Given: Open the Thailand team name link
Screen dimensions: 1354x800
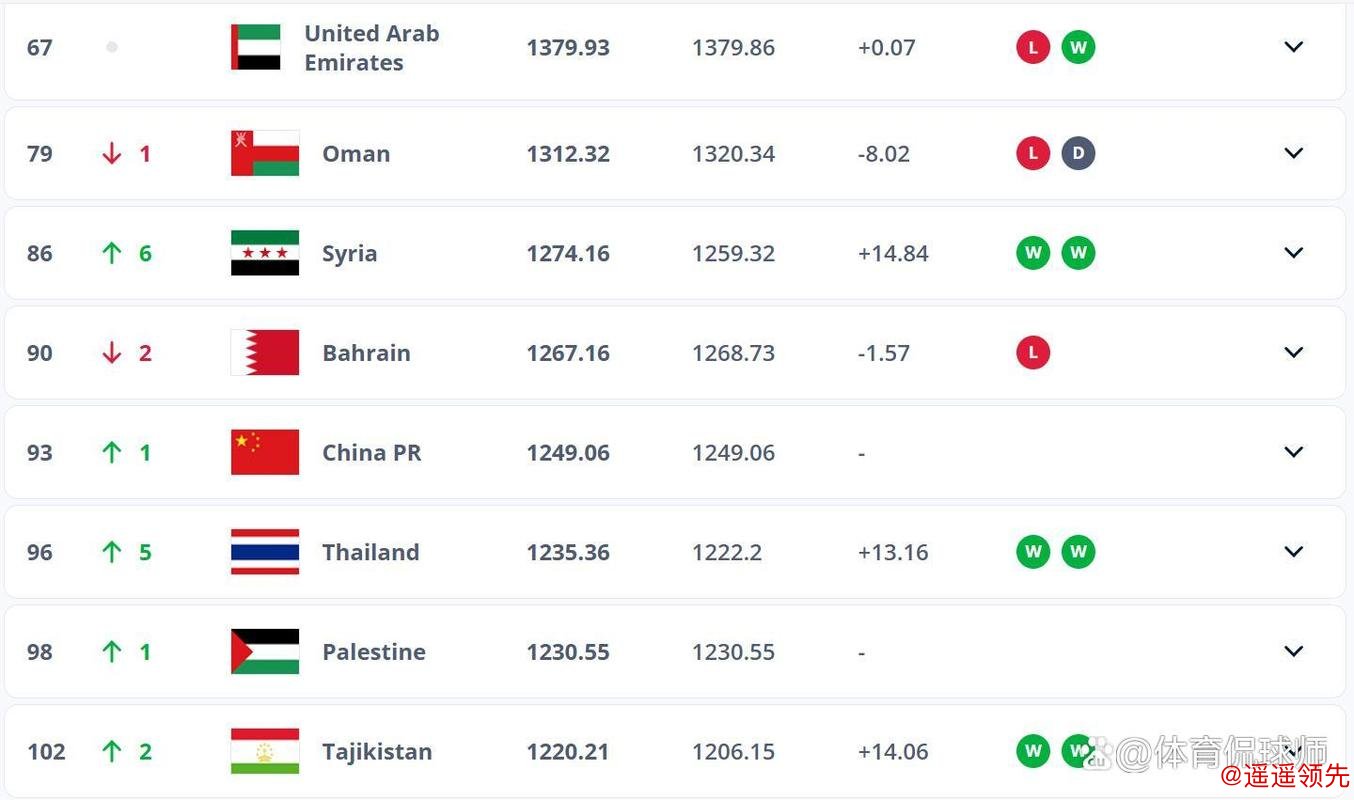Looking at the screenshot, I should (x=370, y=552).
